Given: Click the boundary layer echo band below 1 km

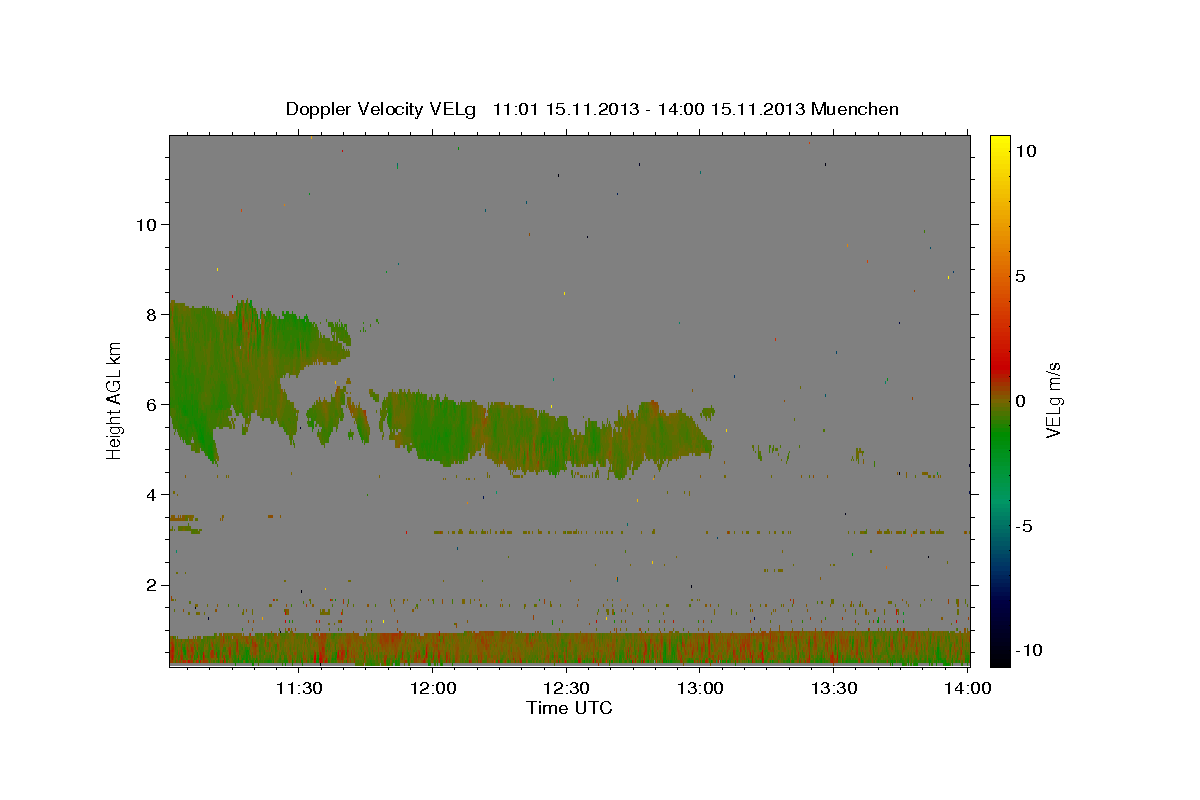Looking at the screenshot, I should (x=570, y=648).
